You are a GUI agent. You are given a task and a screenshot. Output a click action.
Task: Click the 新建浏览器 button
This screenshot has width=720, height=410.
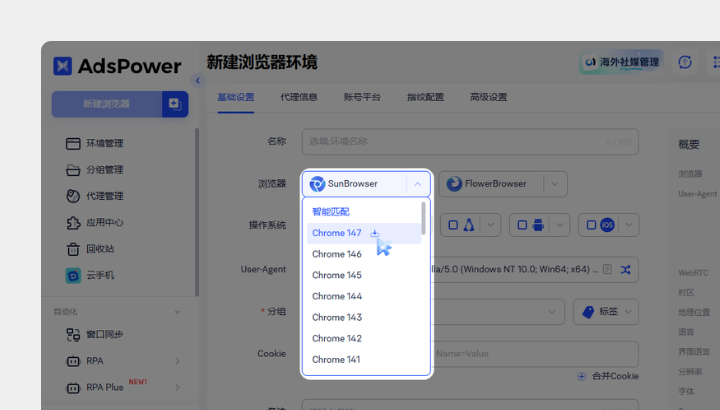coord(107,104)
